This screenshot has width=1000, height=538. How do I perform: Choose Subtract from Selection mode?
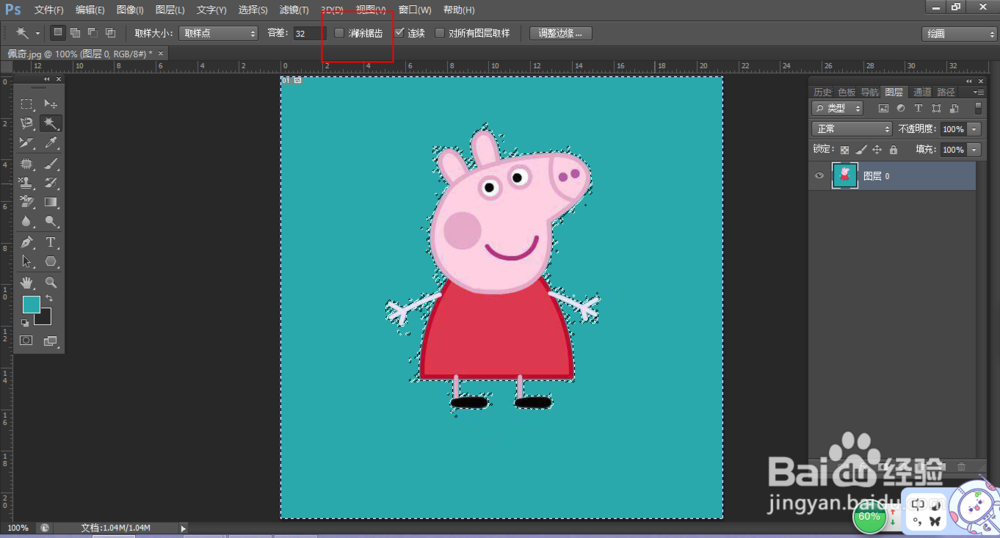pyautogui.click(x=92, y=33)
